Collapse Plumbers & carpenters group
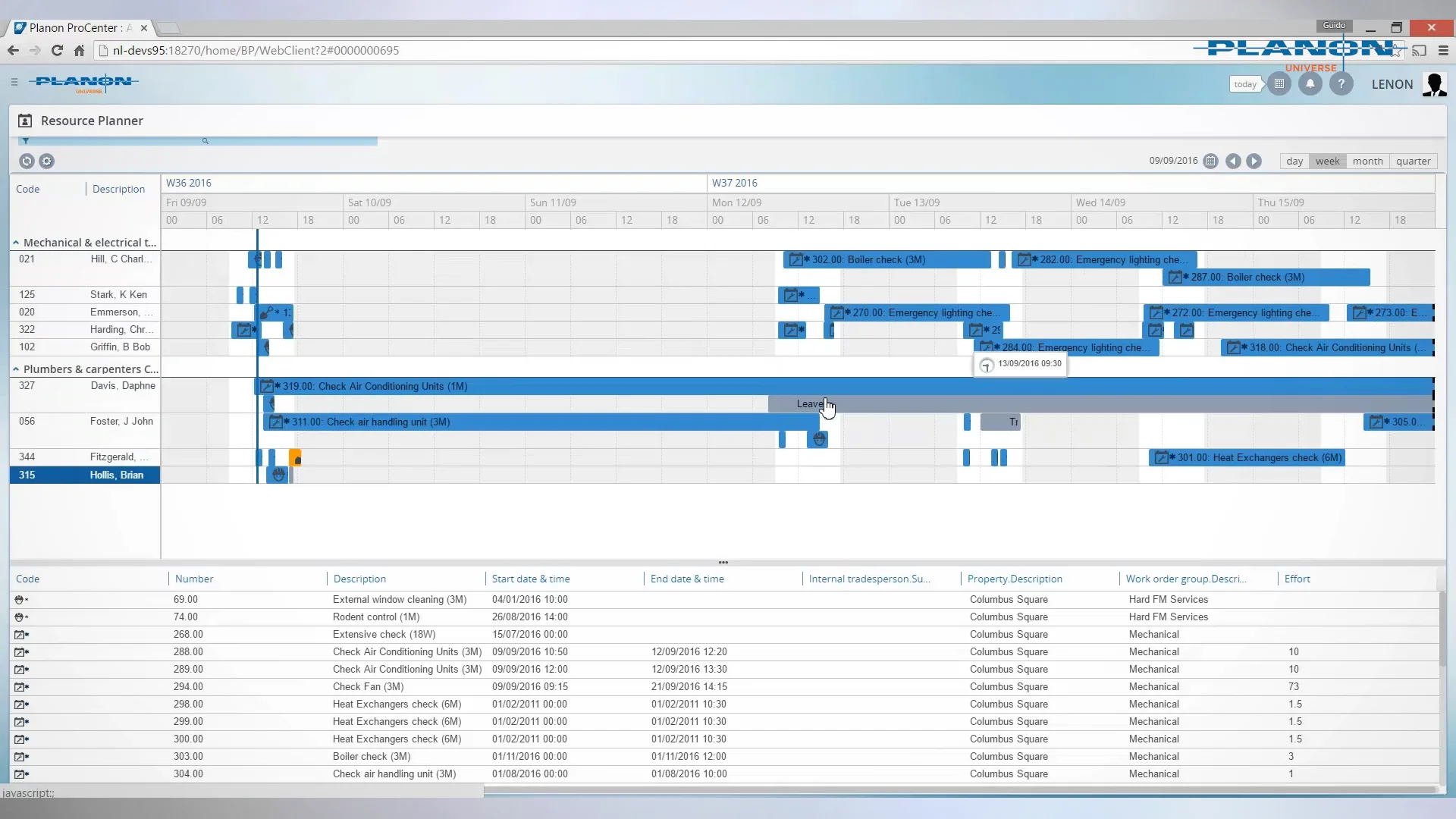Viewport: 1456px width, 819px height. [15, 369]
